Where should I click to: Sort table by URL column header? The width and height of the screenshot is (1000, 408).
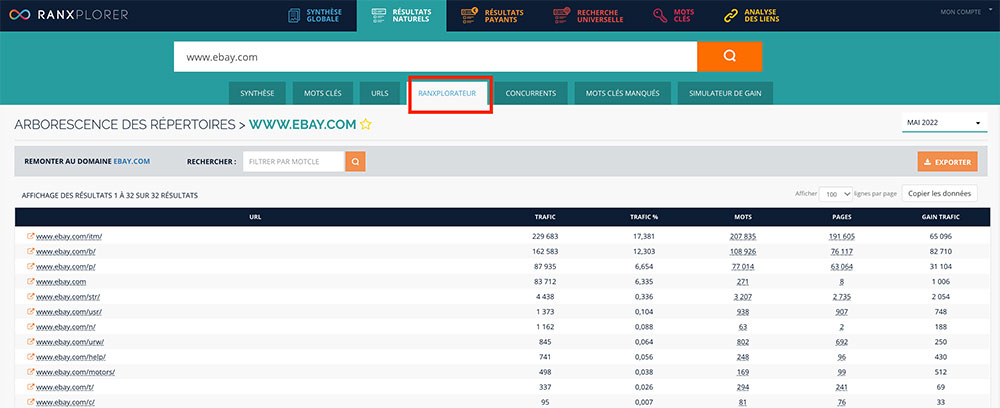pos(255,217)
